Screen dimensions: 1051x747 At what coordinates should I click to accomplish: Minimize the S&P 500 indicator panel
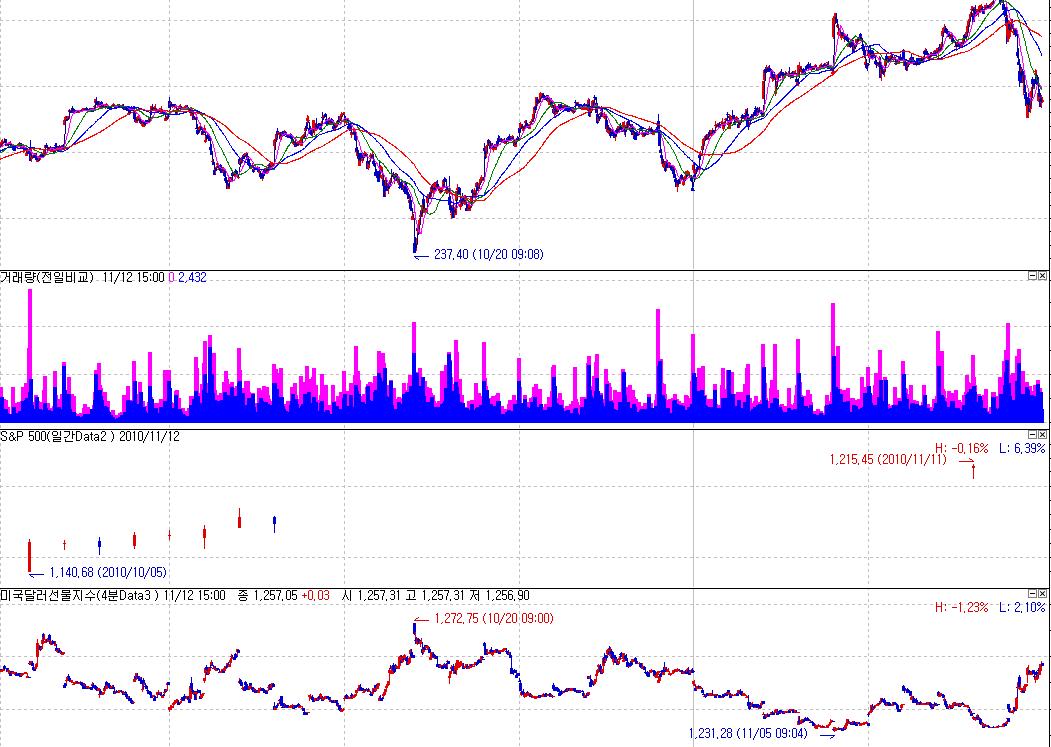coord(1032,436)
